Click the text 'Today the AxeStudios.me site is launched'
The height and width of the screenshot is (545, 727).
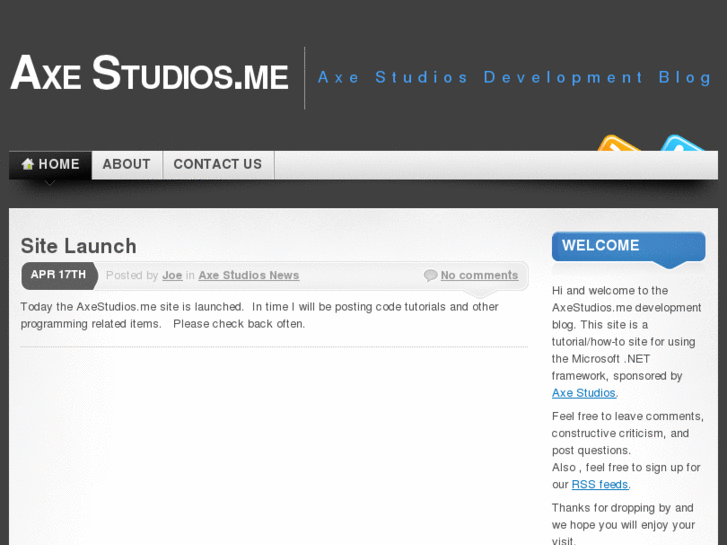click(131, 307)
